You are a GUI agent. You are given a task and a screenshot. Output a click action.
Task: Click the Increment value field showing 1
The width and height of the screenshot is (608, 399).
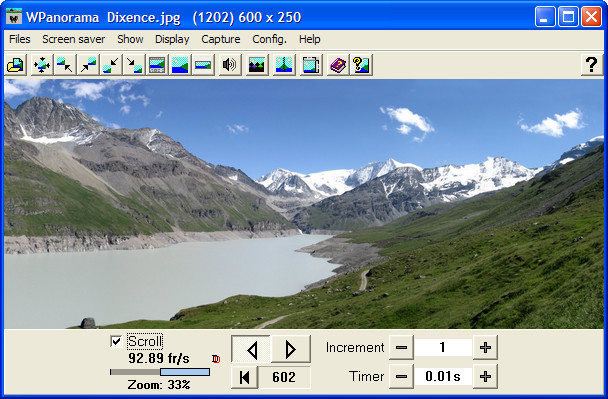(x=443, y=347)
